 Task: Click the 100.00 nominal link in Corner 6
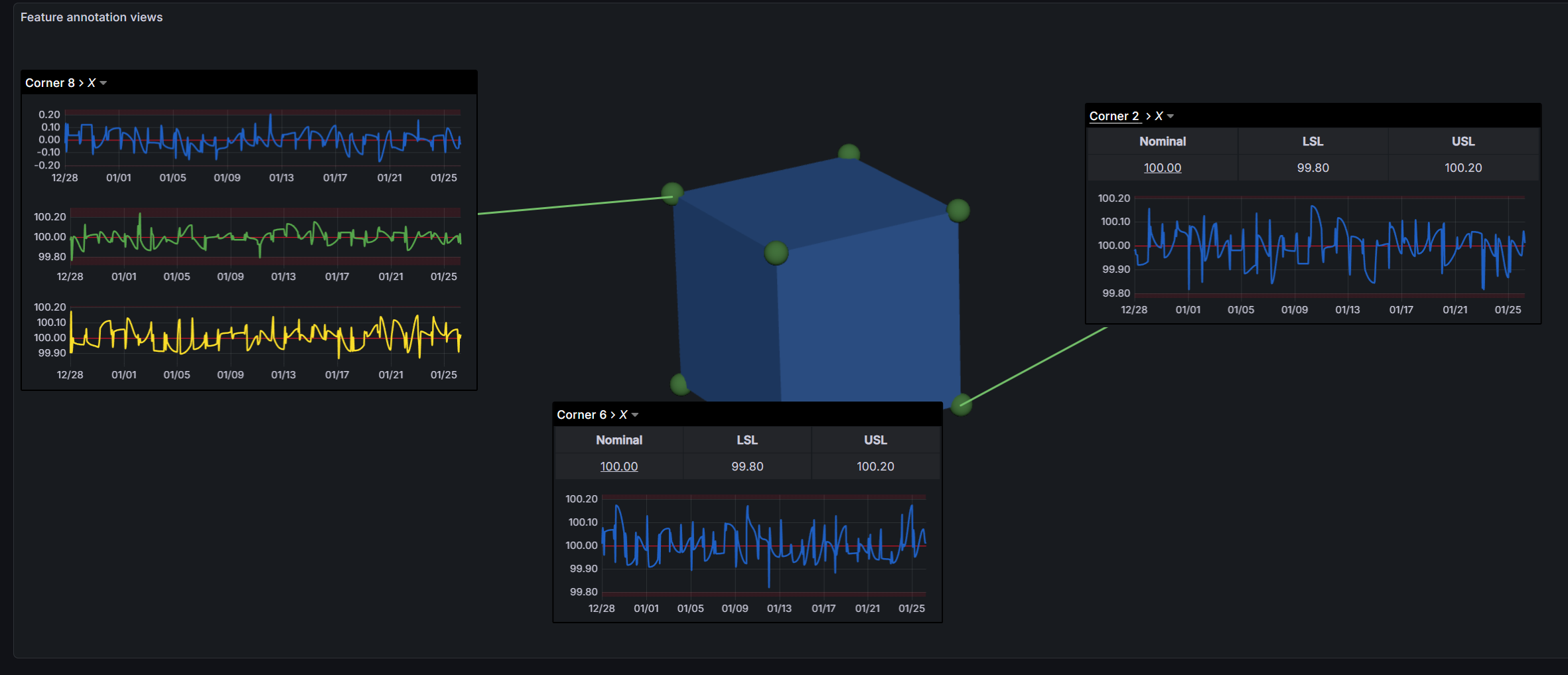tap(618, 467)
